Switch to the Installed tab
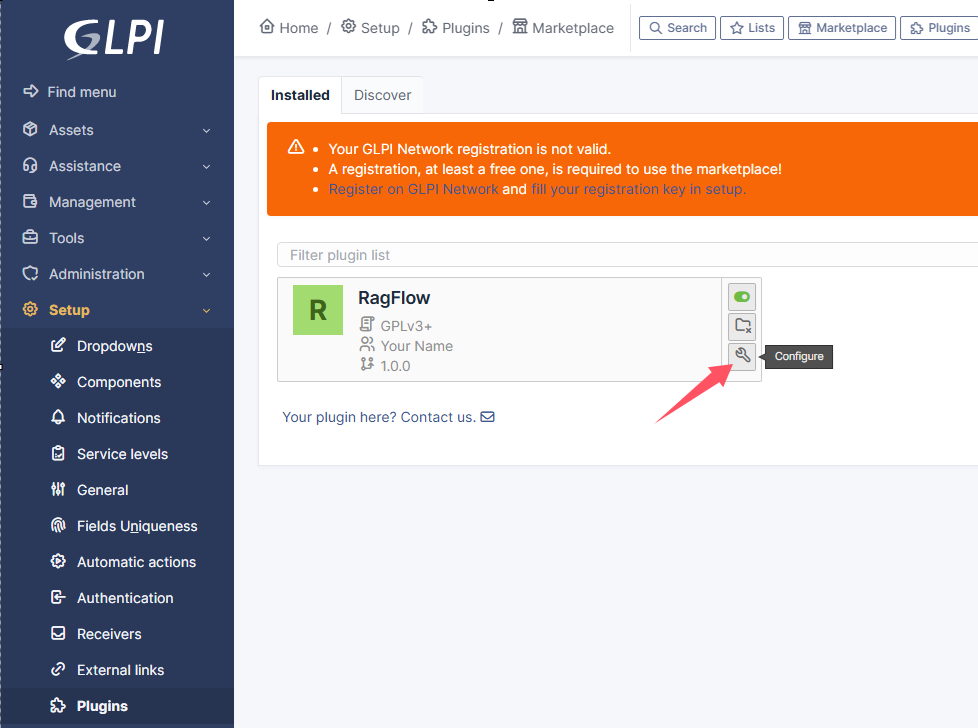Viewport: 978px width, 728px height. (300, 95)
